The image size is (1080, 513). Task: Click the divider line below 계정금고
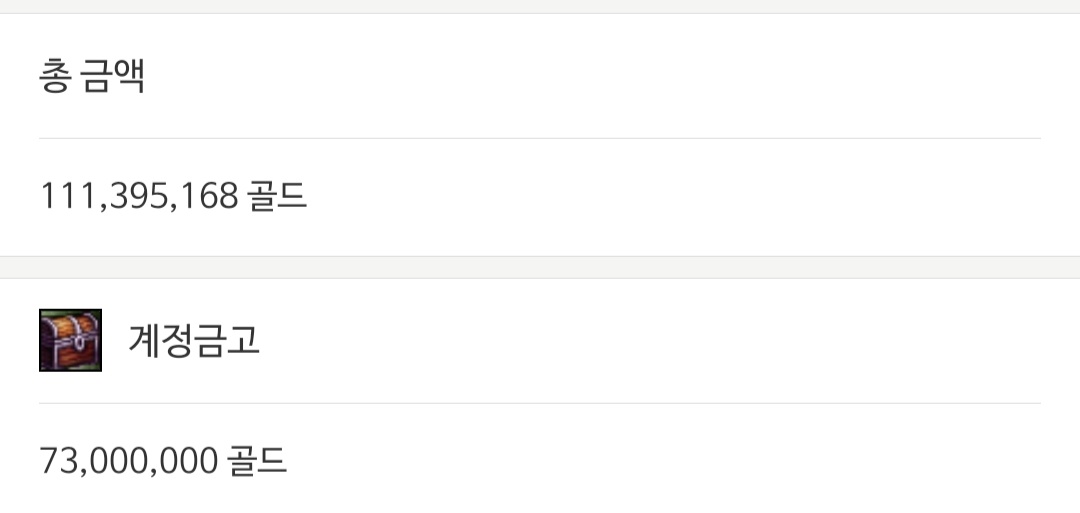click(x=539, y=404)
